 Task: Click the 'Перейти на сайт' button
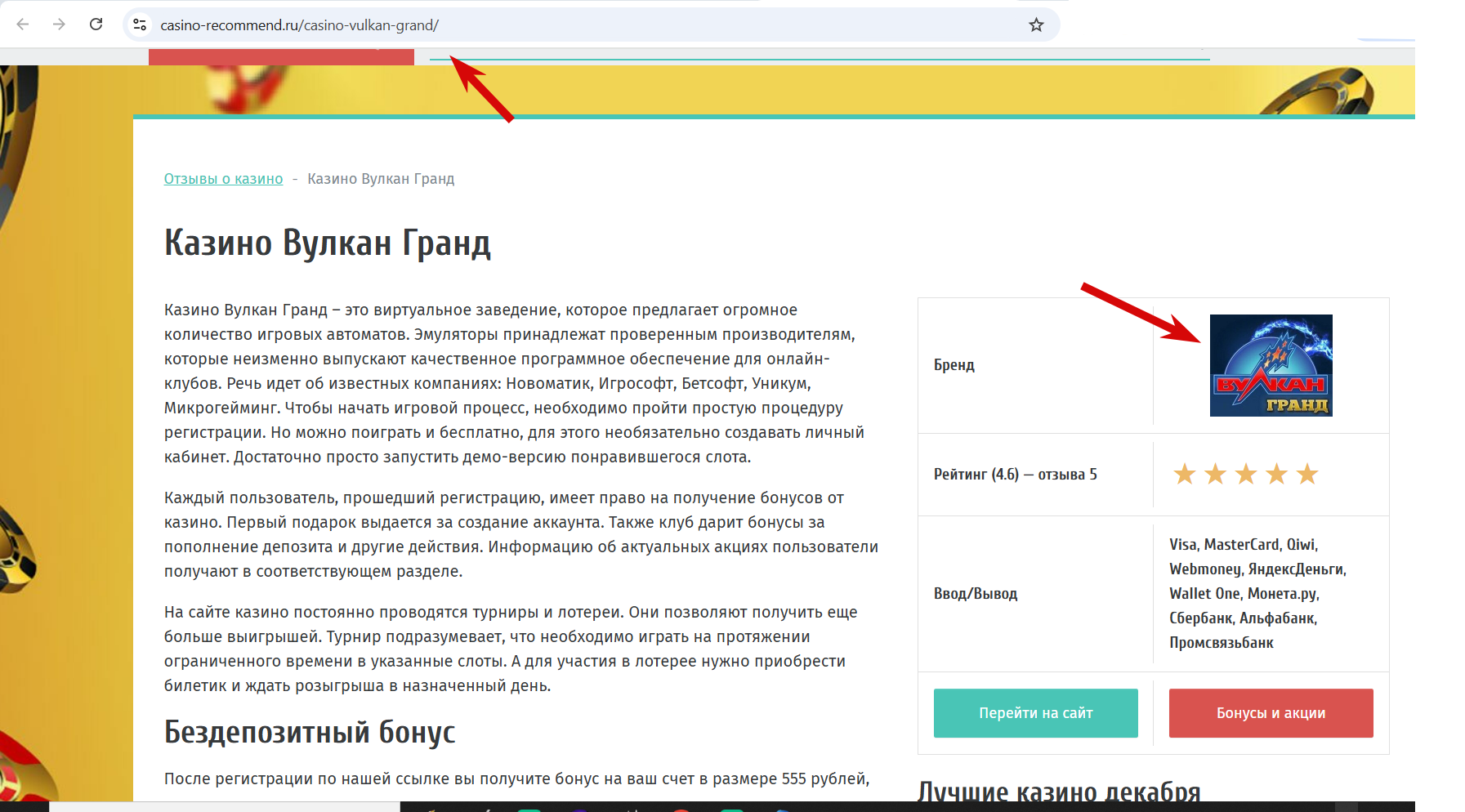coord(1035,713)
